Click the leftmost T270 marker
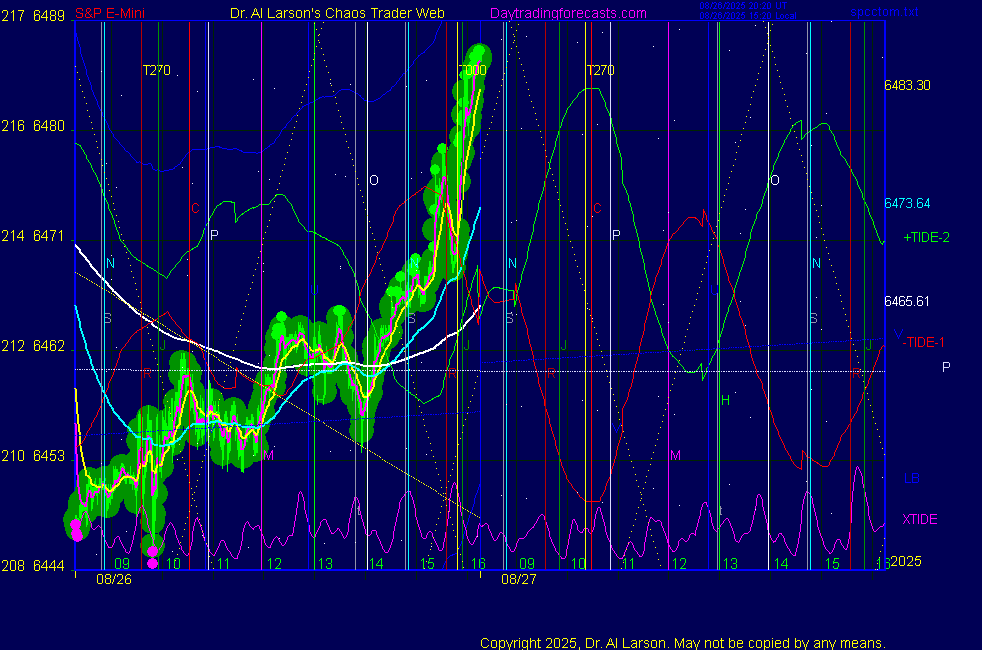The width and height of the screenshot is (982, 650). 156,70
